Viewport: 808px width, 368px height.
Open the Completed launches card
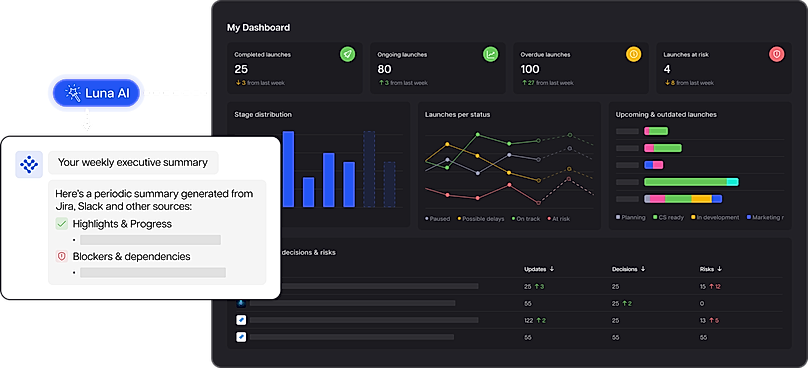[x=295, y=68]
